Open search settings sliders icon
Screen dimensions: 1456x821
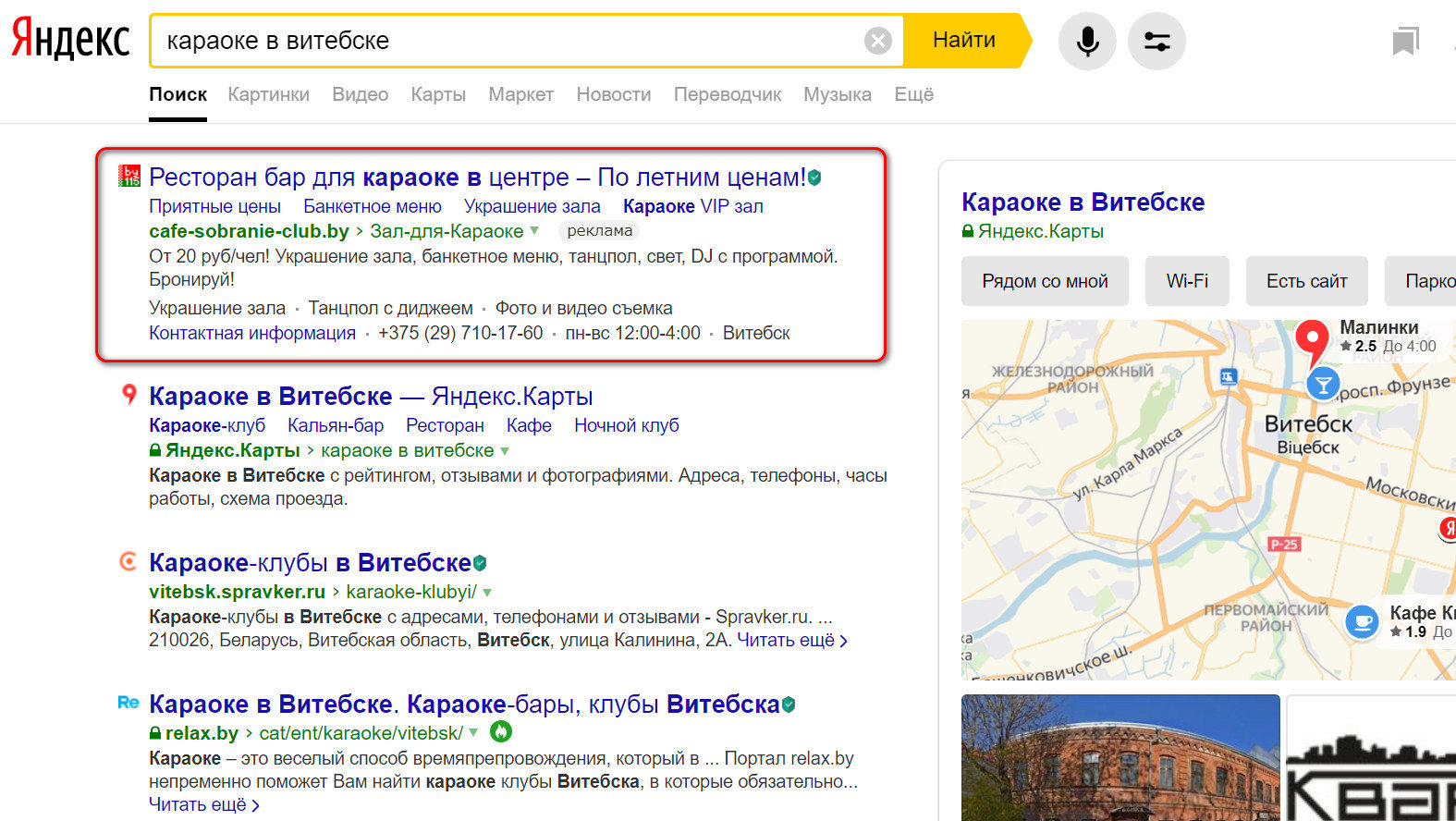tap(1156, 41)
